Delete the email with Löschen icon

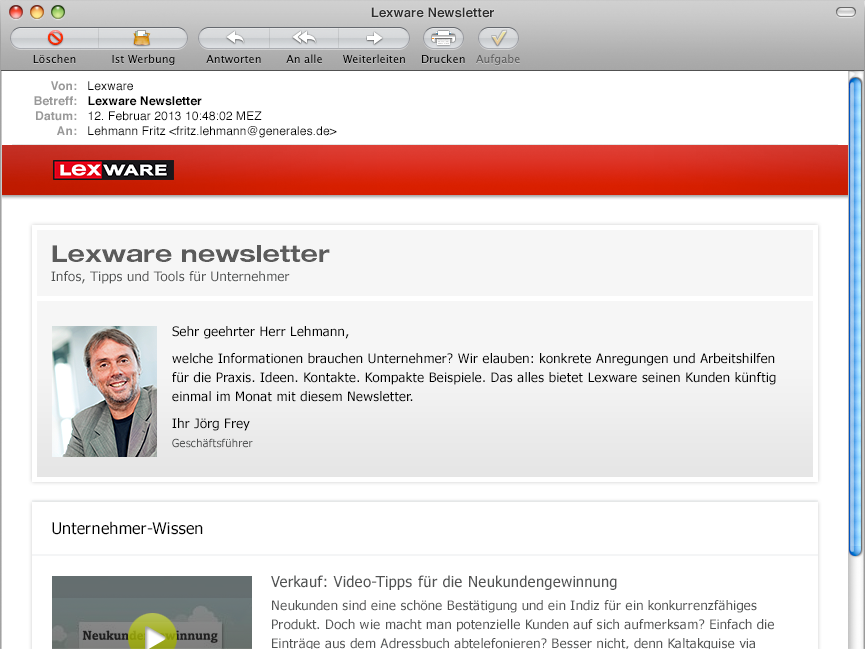coord(55,38)
